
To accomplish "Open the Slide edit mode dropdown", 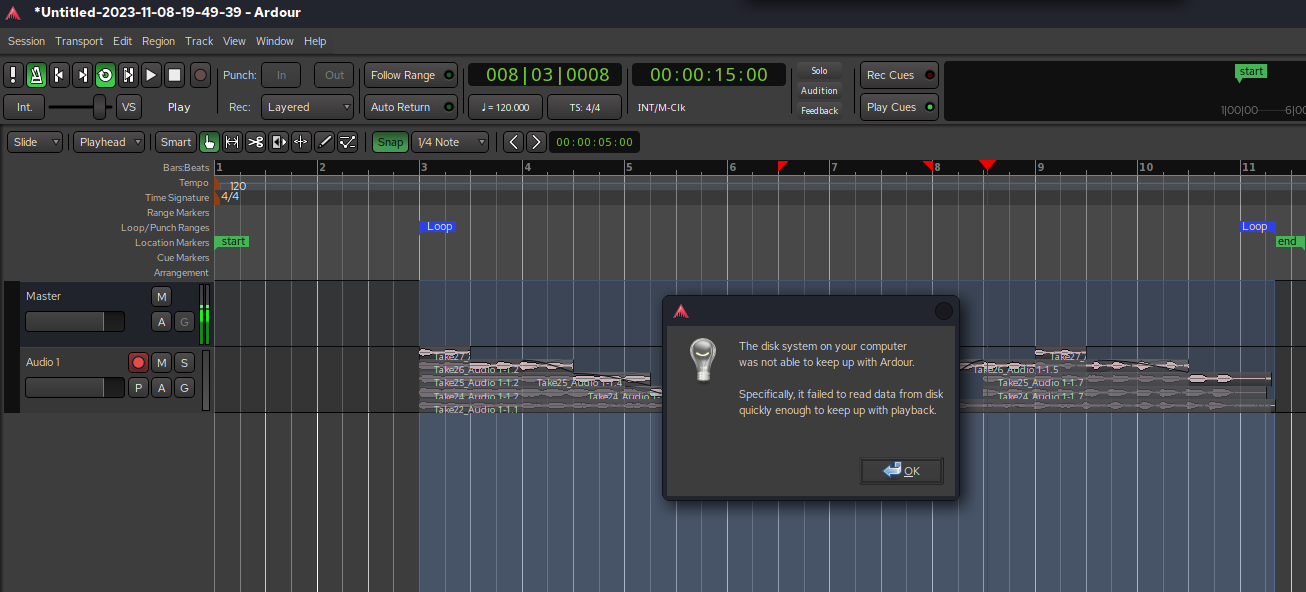I will [35, 142].
